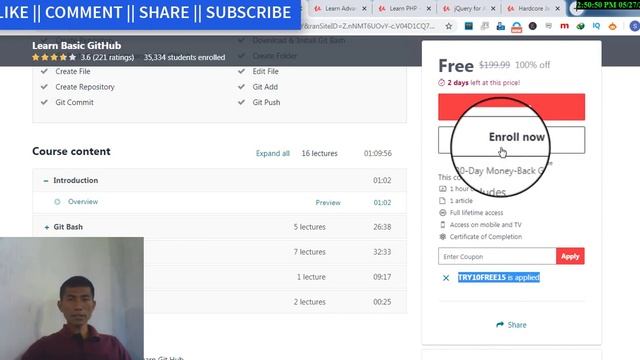This screenshot has height=360, width=640.
Task: Open the red letter m extension
Action: [564, 26]
